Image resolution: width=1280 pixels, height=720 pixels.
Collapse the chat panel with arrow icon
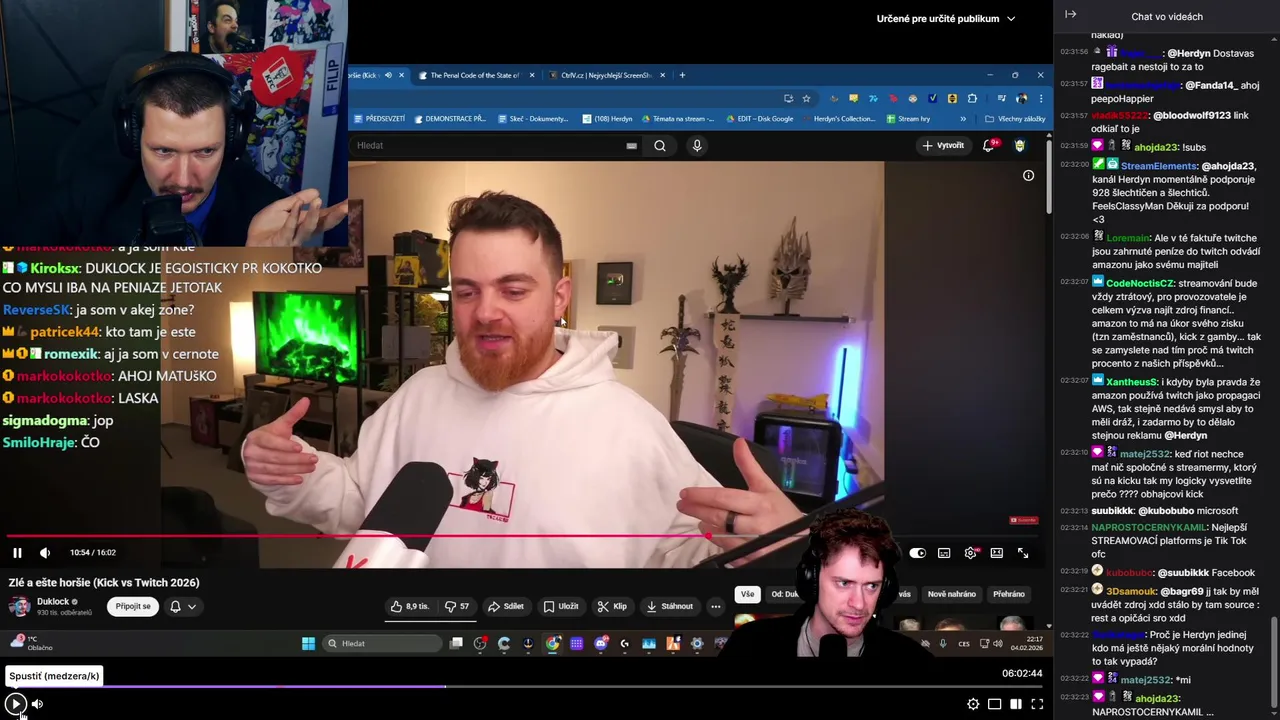(x=1070, y=15)
